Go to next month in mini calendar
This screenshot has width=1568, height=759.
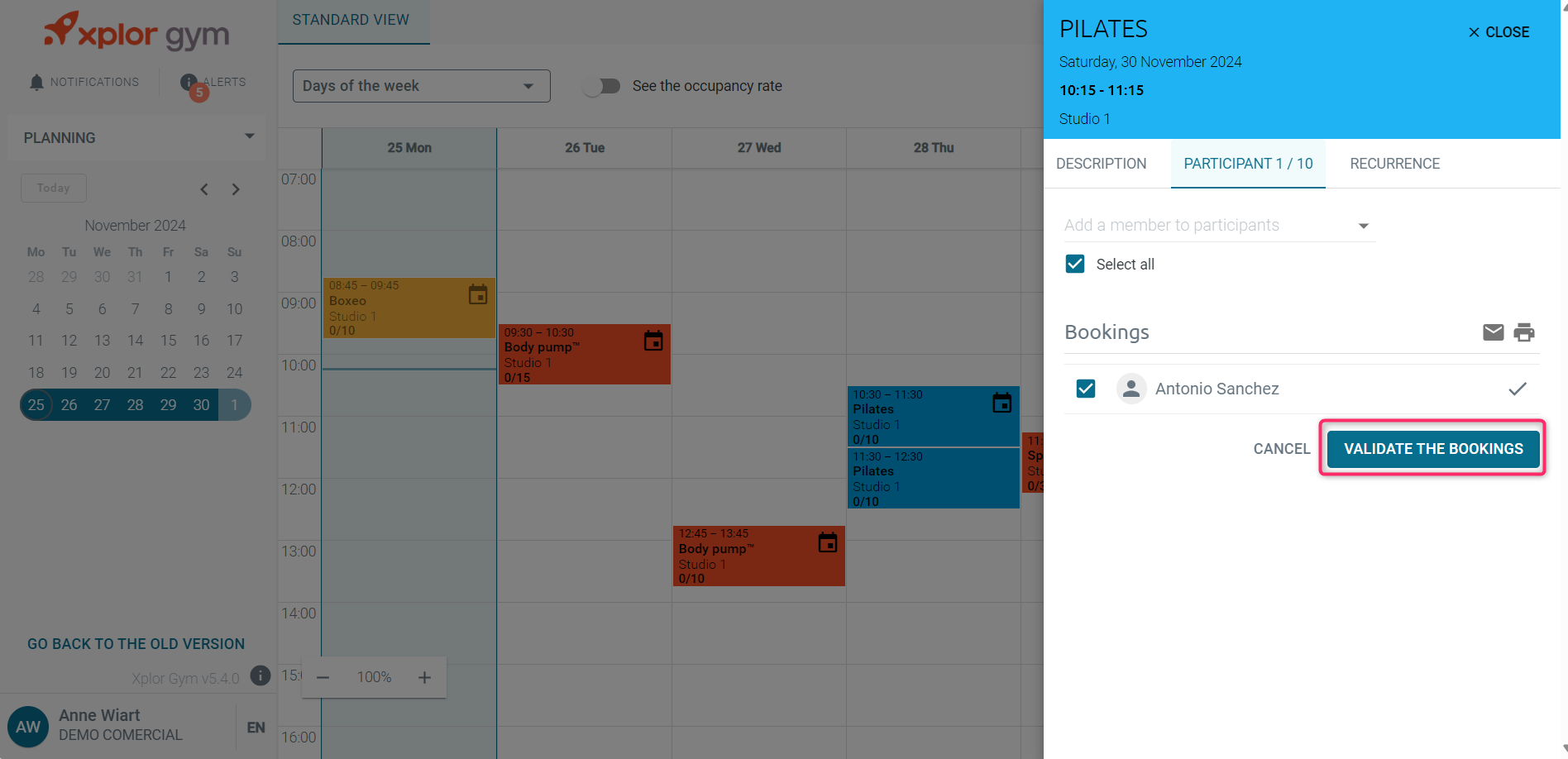coord(236,189)
